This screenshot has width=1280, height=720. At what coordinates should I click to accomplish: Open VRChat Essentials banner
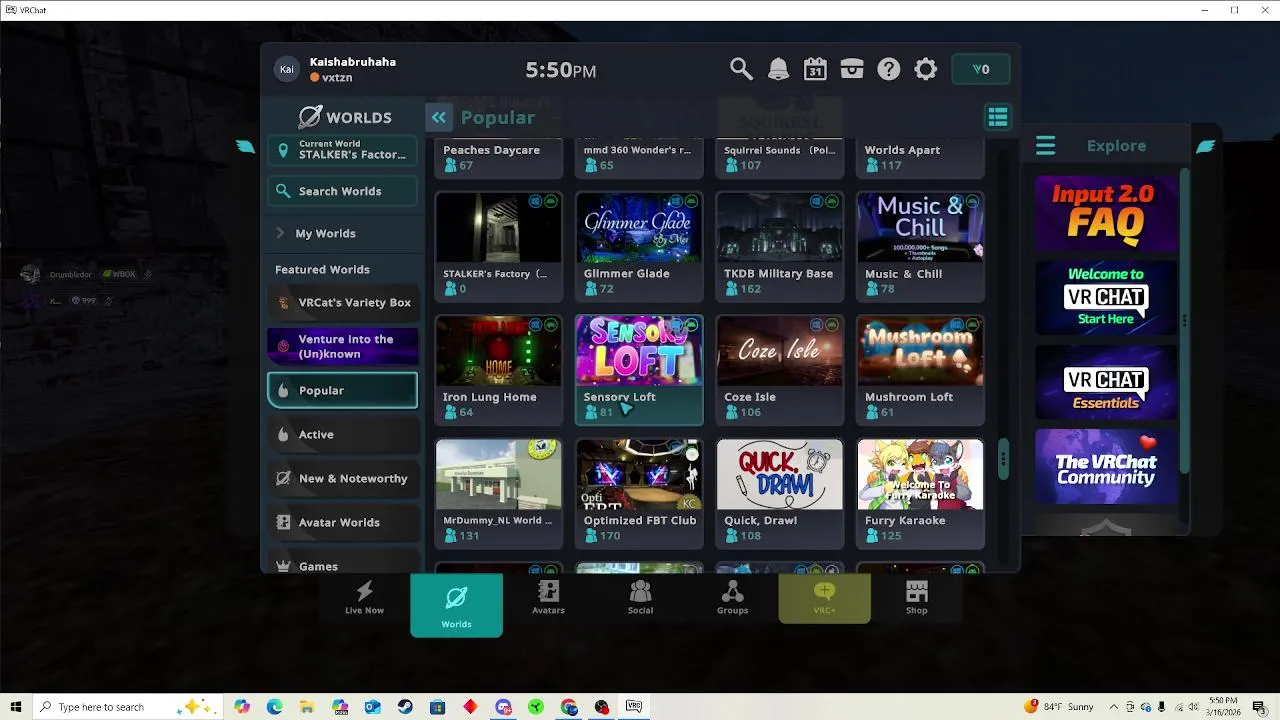pos(1105,383)
